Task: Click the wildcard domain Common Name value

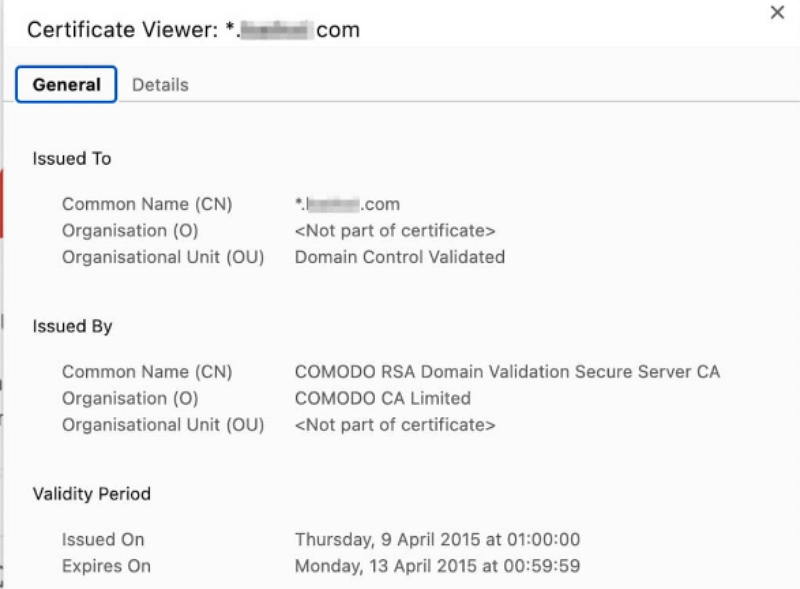Action: [x=347, y=204]
